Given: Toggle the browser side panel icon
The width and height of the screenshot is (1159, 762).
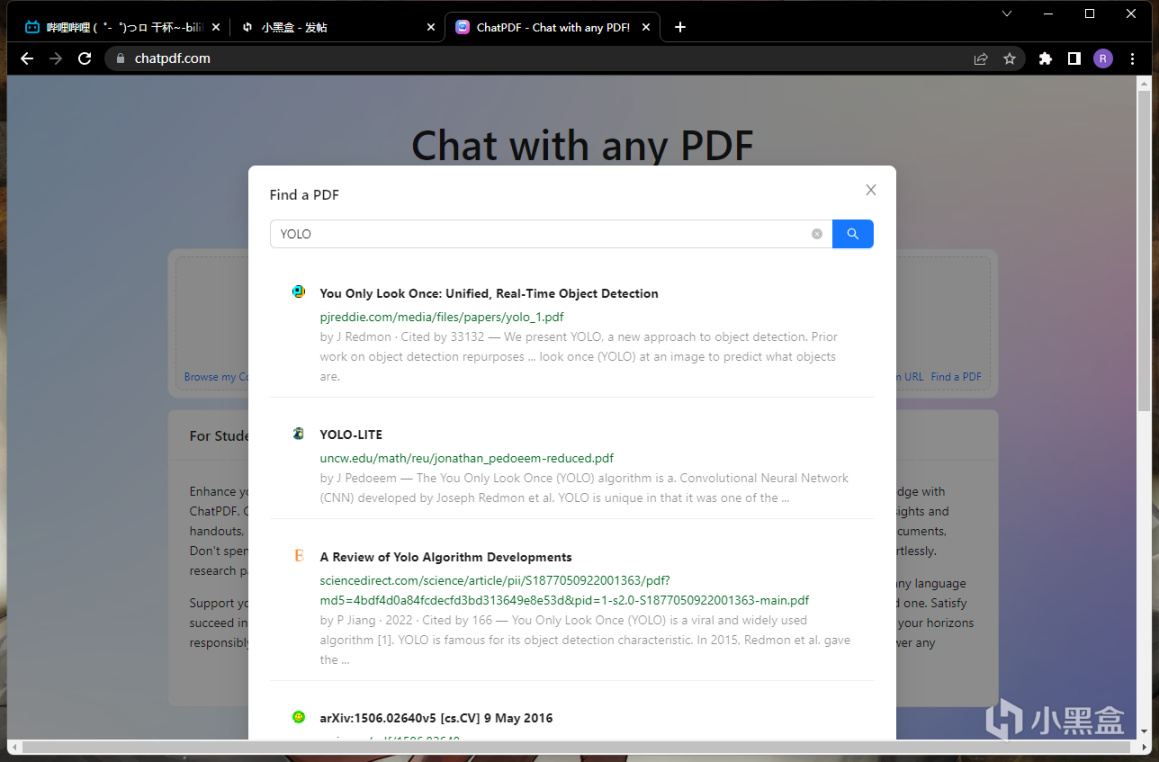Looking at the screenshot, I should [1074, 59].
